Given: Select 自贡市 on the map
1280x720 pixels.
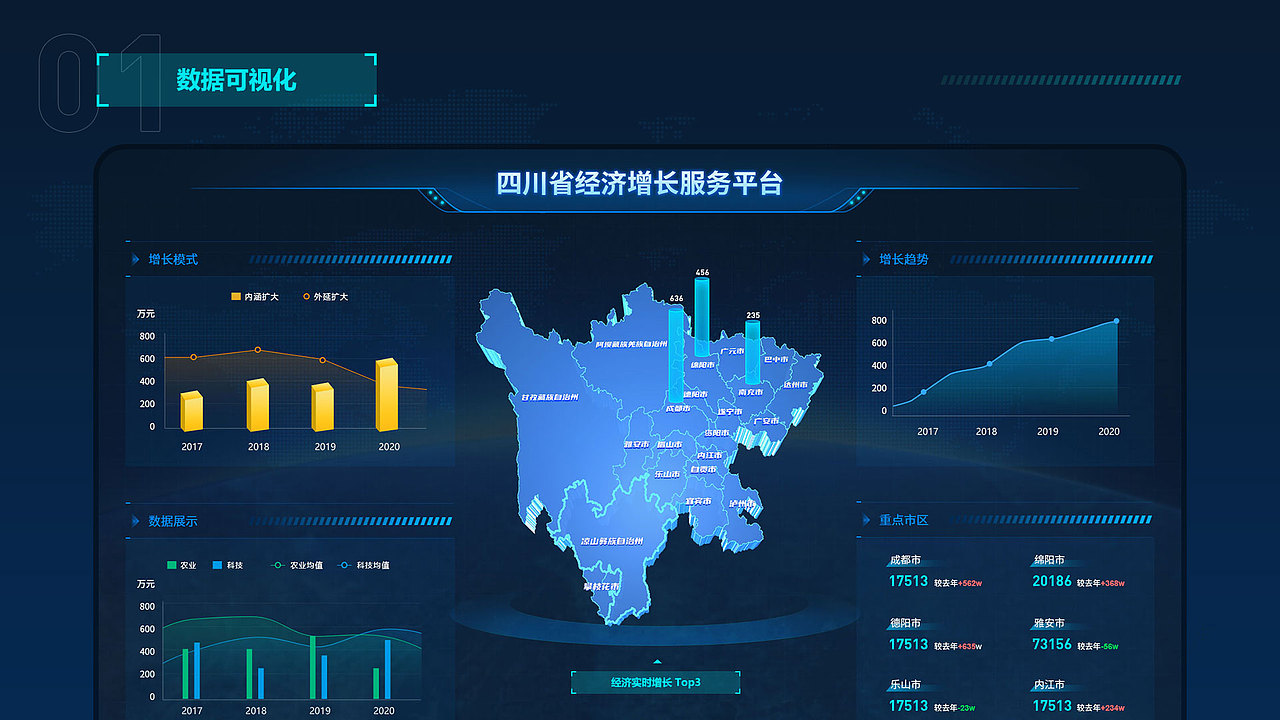Looking at the screenshot, I should pos(704,469).
